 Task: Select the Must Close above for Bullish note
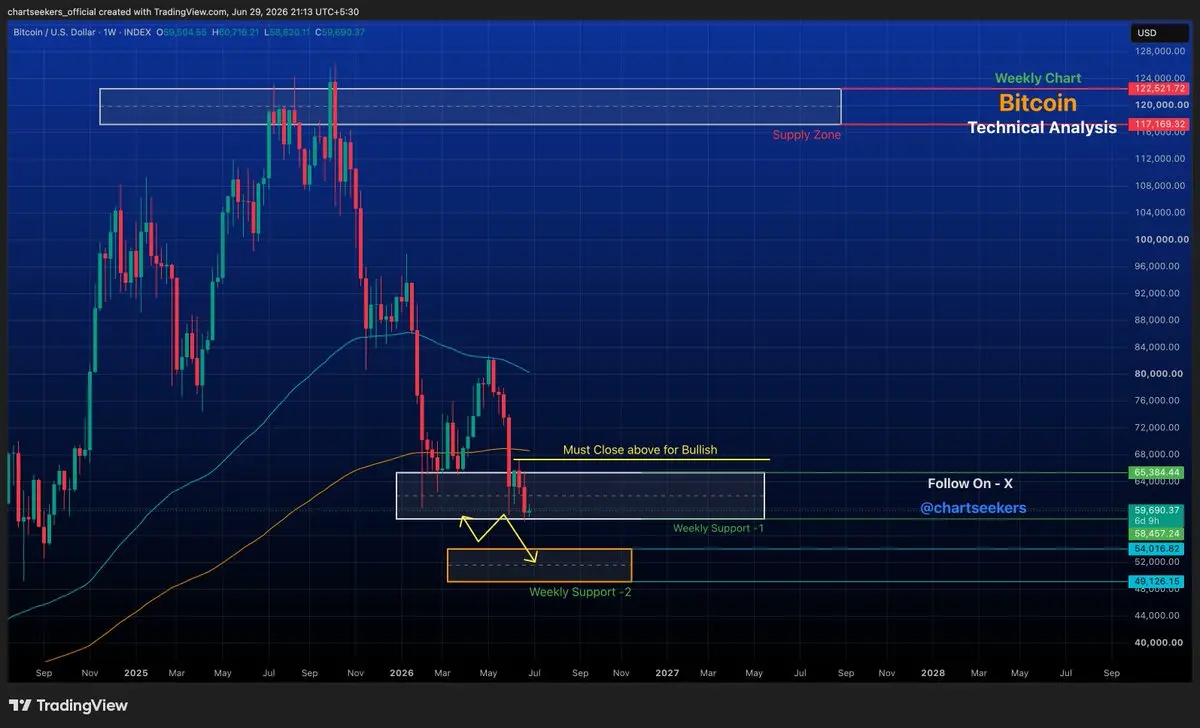640,450
